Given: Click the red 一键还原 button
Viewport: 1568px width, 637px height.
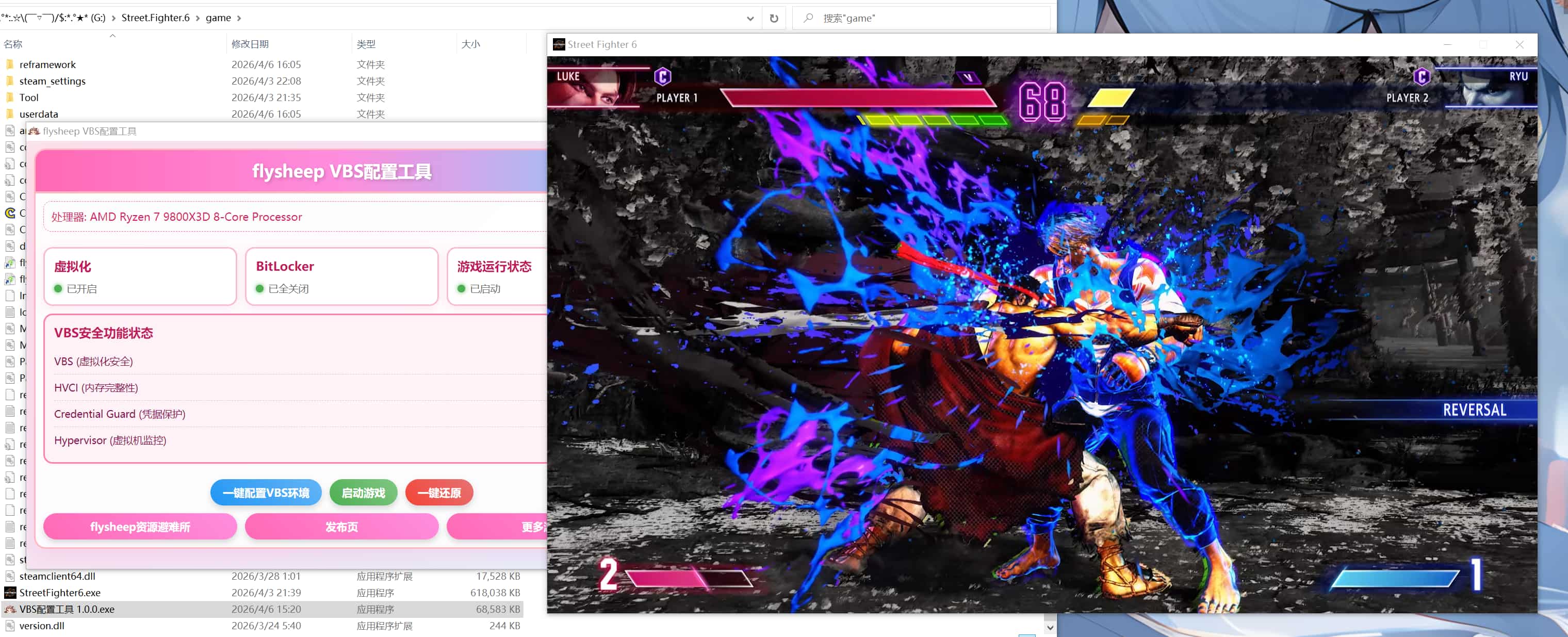Looking at the screenshot, I should point(439,493).
